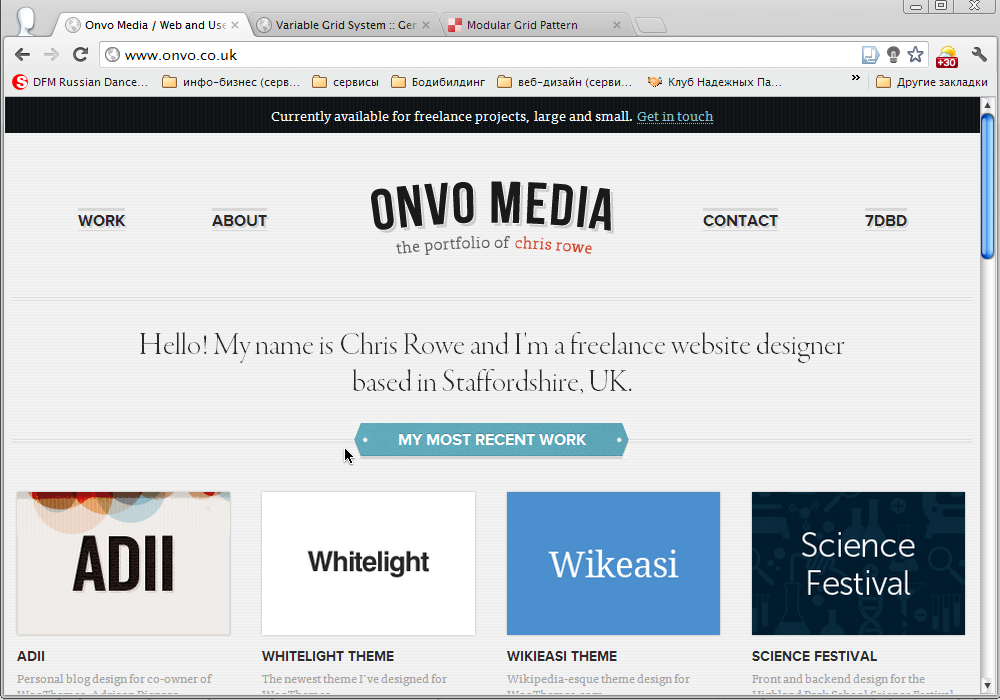Close the Modular Grid Pattern tab

617,25
